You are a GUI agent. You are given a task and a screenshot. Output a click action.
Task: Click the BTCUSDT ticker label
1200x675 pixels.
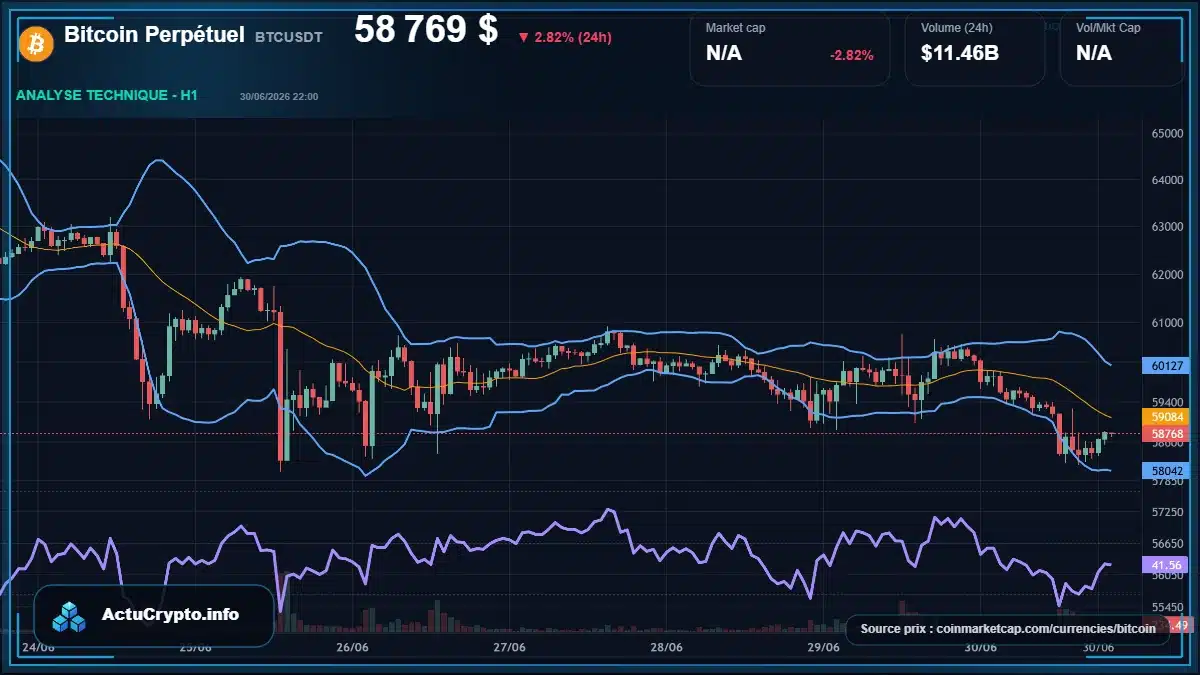click(x=289, y=37)
